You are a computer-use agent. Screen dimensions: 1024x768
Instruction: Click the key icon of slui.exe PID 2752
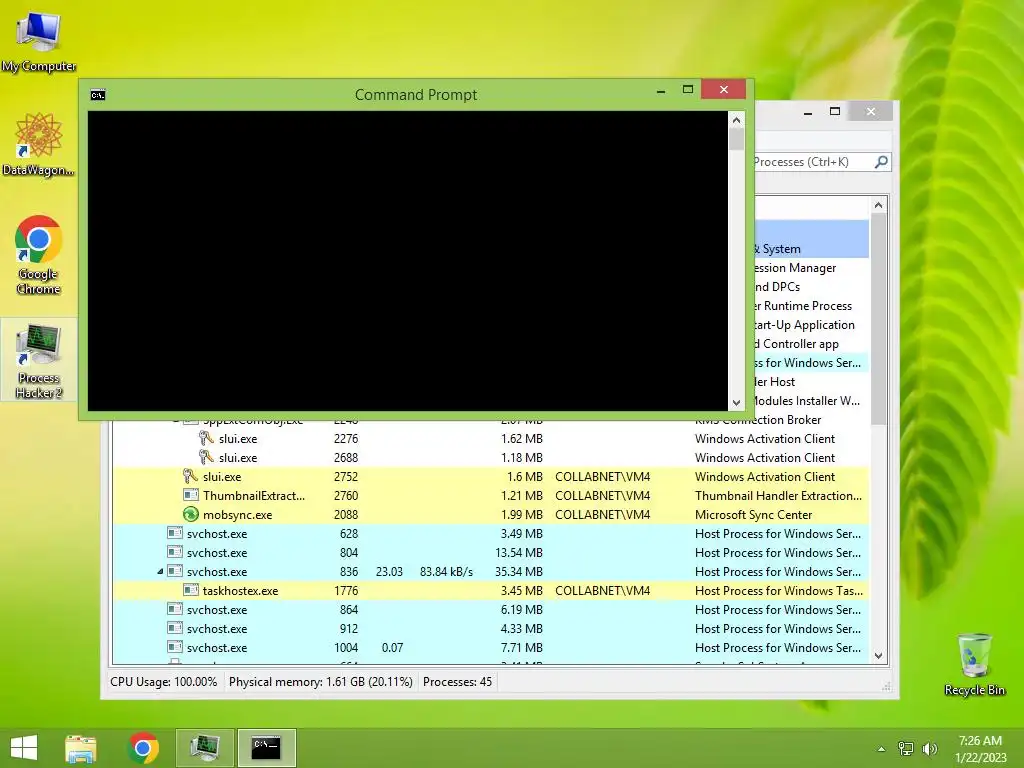point(191,476)
